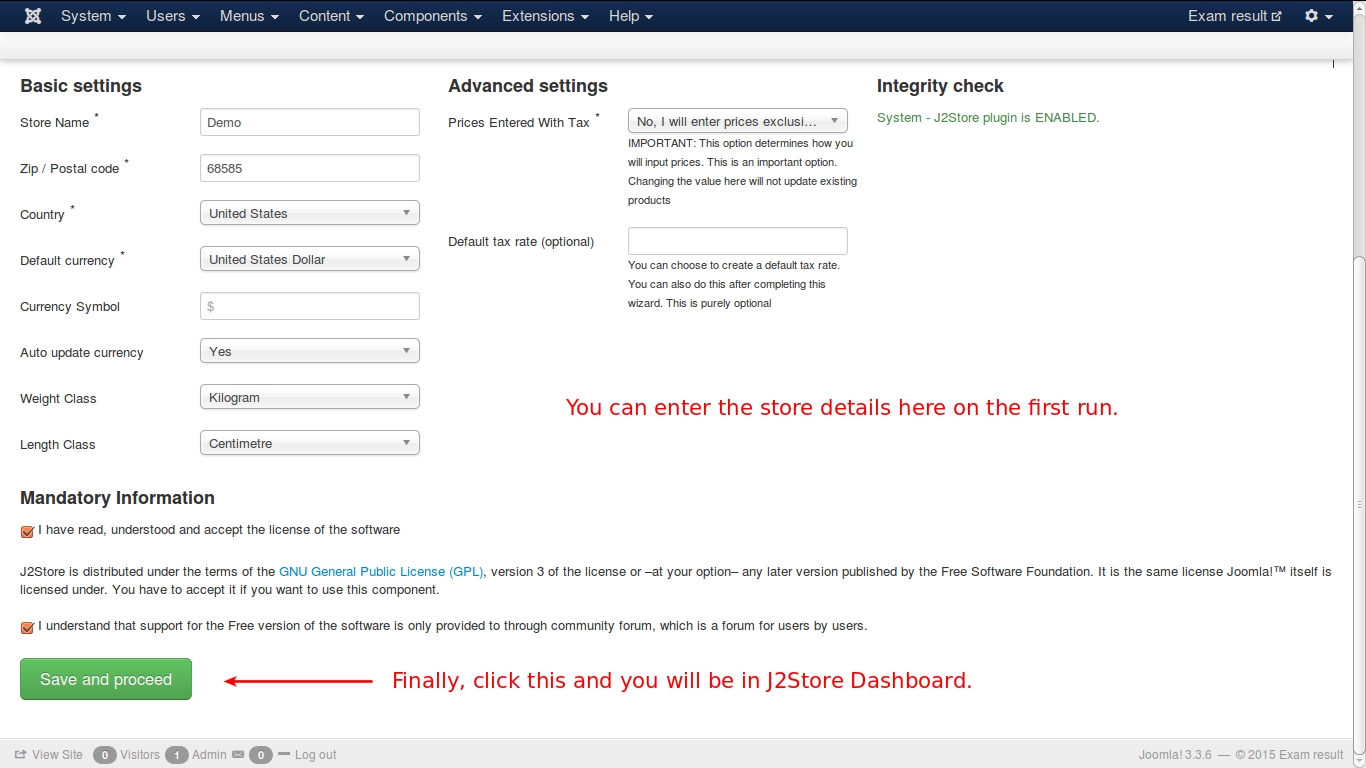The height and width of the screenshot is (768, 1366).
Task: Click the Log out dash icon
Action: pos(284,754)
